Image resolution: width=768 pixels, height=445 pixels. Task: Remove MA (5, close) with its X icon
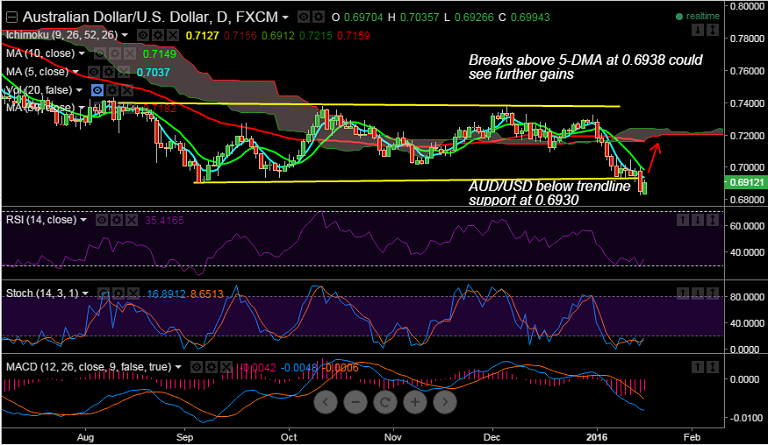click(123, 72)
